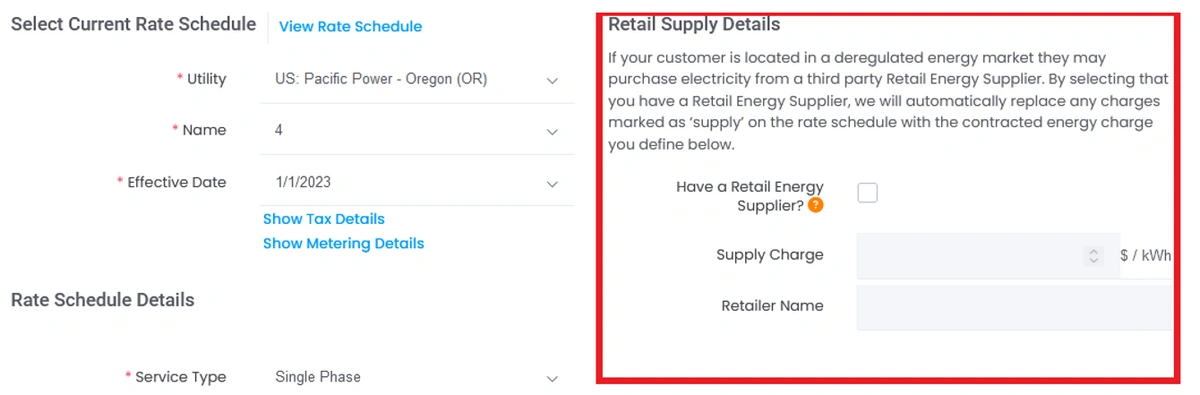Click the chevron arrow on the Name field
This screenshot has height=395, width=1200.
[x=552, y=131]
